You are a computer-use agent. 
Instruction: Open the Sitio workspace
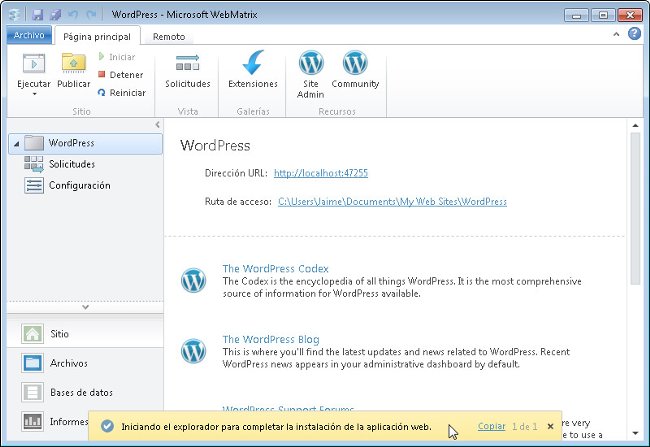pos(85,334)
